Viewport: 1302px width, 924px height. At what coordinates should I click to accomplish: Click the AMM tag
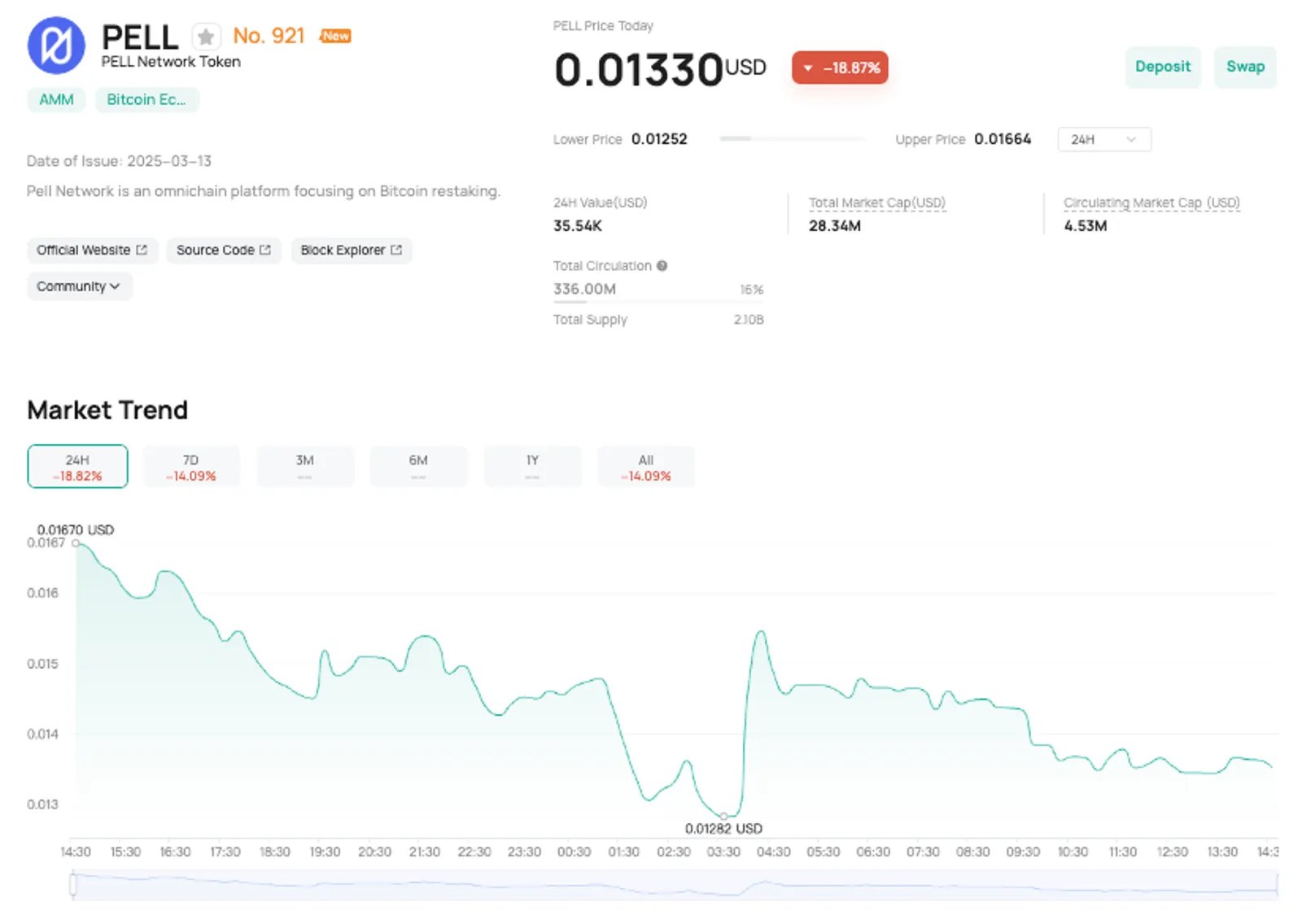[56, 99]
